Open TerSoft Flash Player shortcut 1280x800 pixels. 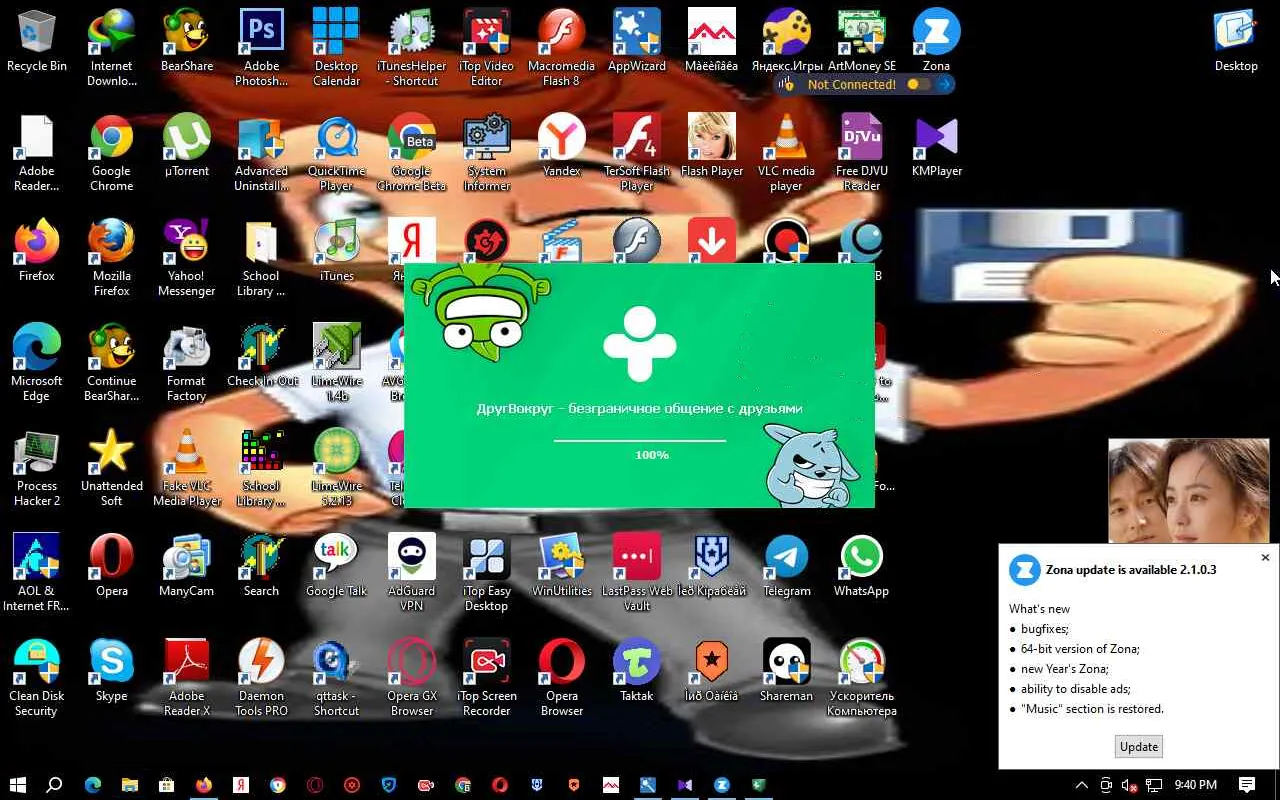pos(637,153)
